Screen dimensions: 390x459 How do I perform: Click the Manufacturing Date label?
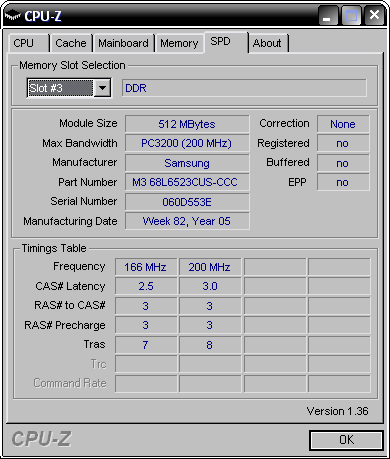(70, 221)
